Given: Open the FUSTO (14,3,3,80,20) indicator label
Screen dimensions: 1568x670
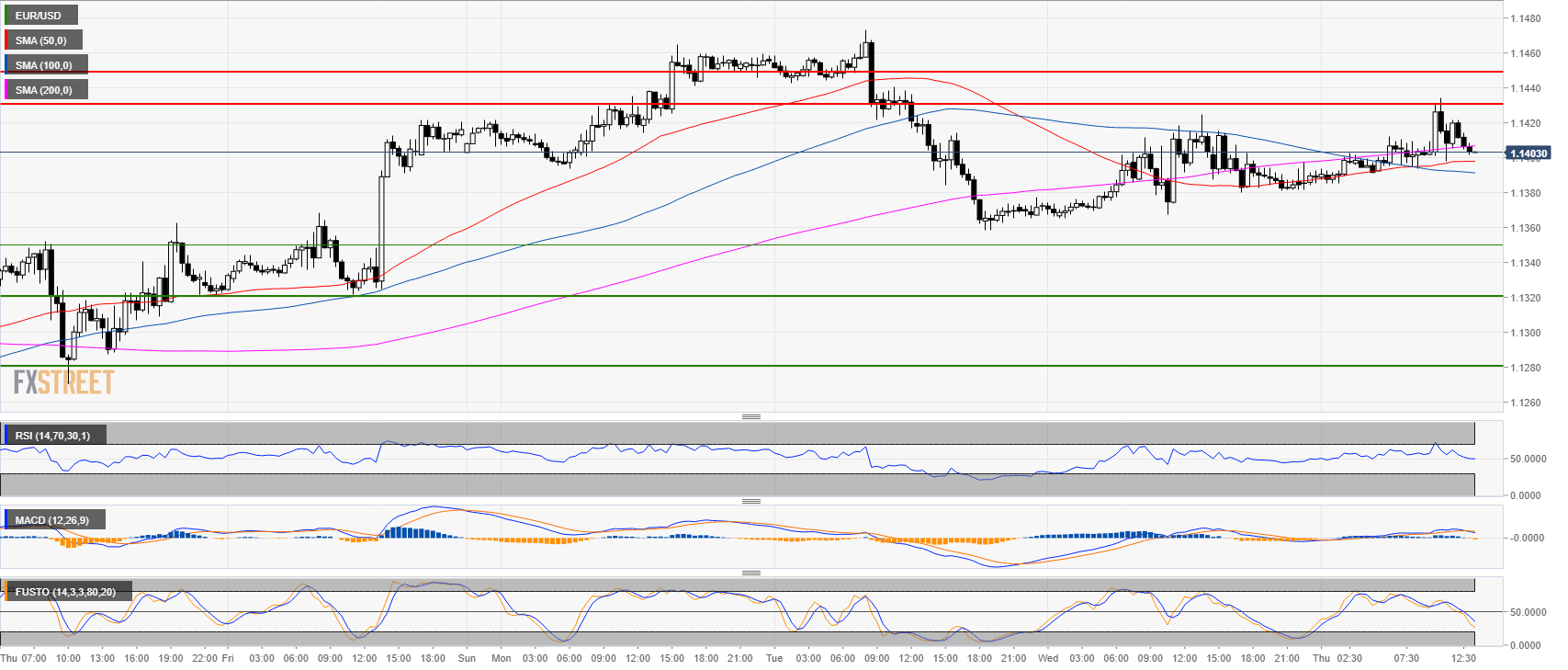Looking at the screenshot, I should pyautogui.click(x=65, y=592).
